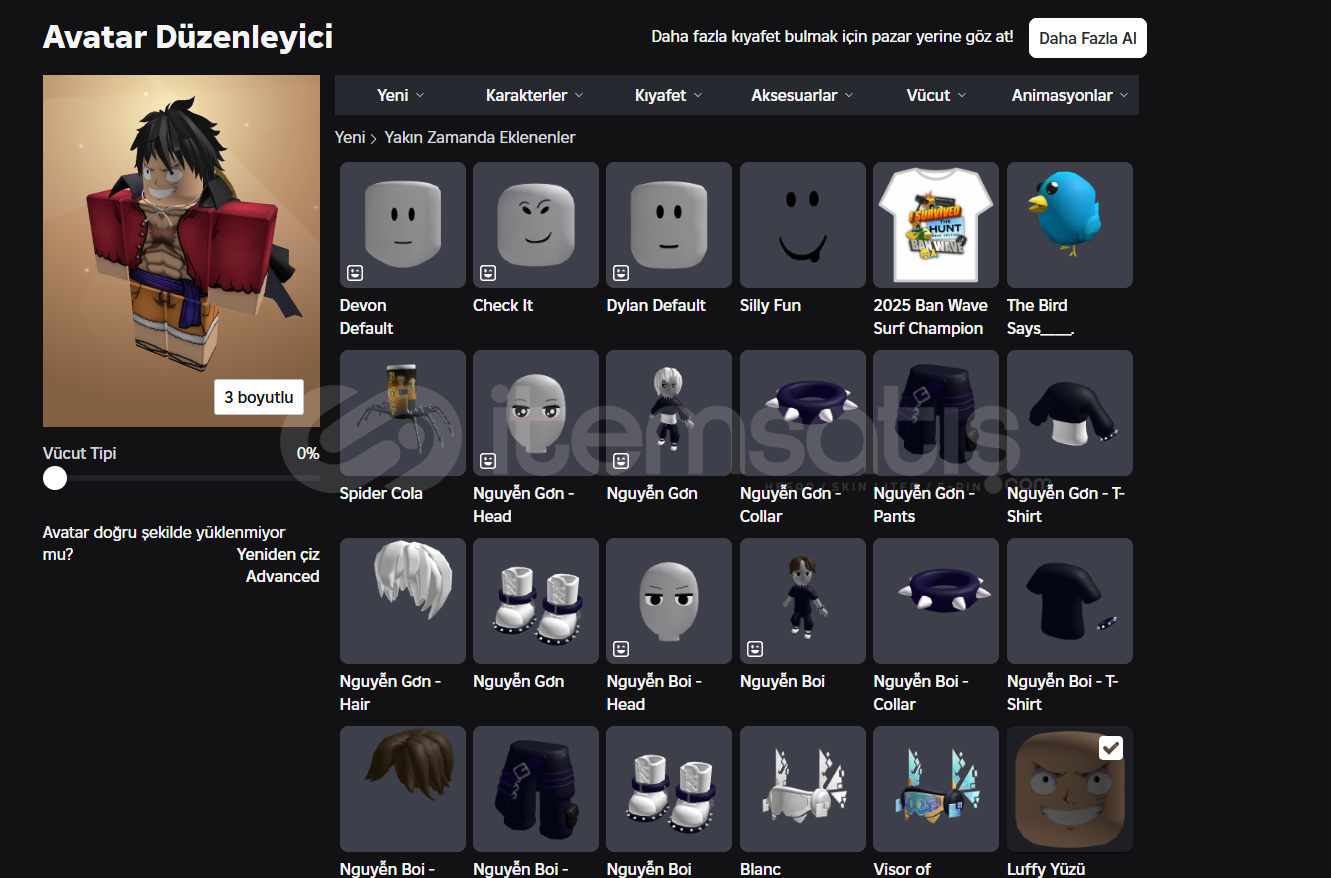Click the Check It item name
1331x878 pixels.
(x=503, y=305)
